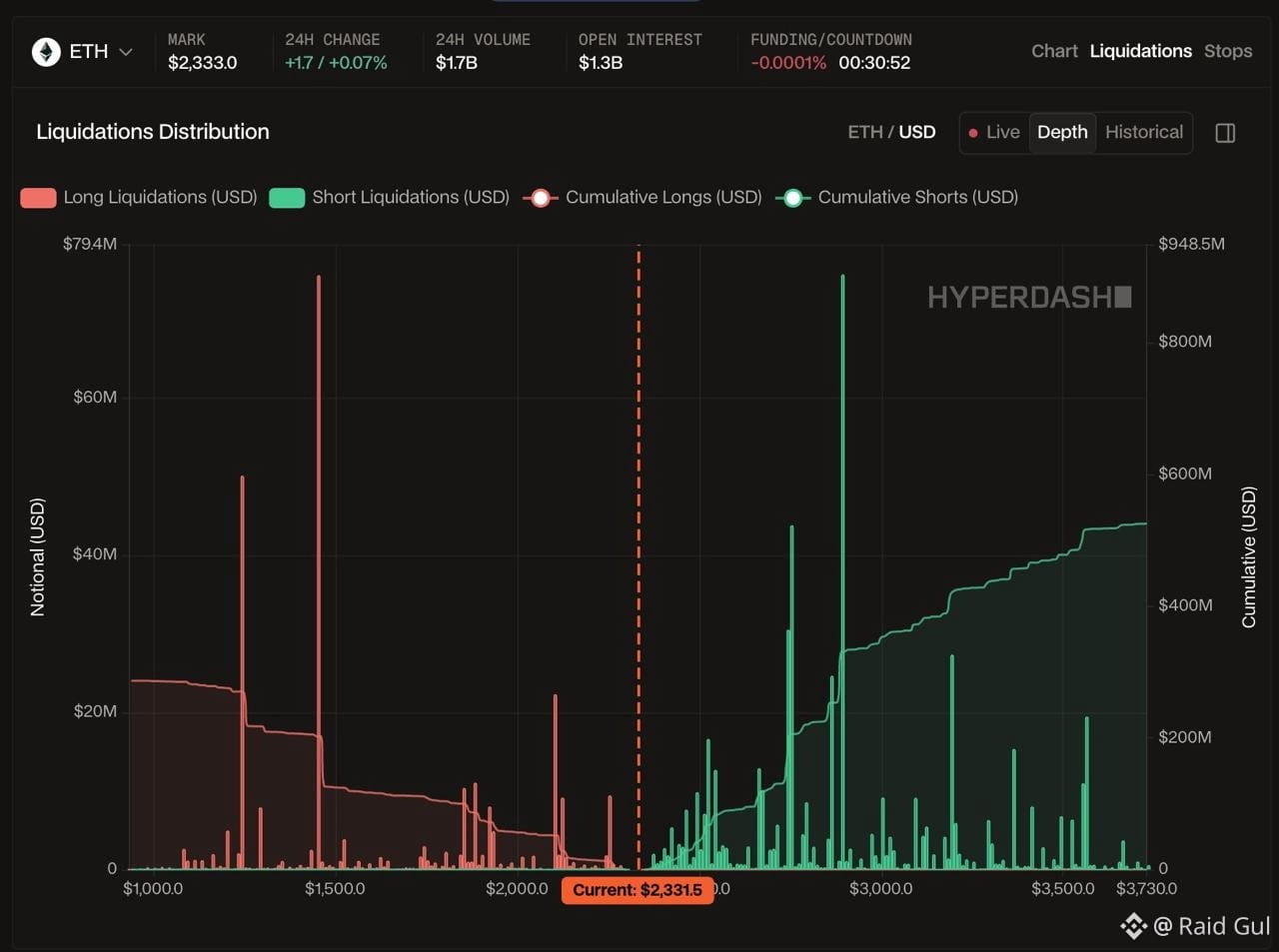
Task: Click the red Live indicator dot
Action: point(973,133)
